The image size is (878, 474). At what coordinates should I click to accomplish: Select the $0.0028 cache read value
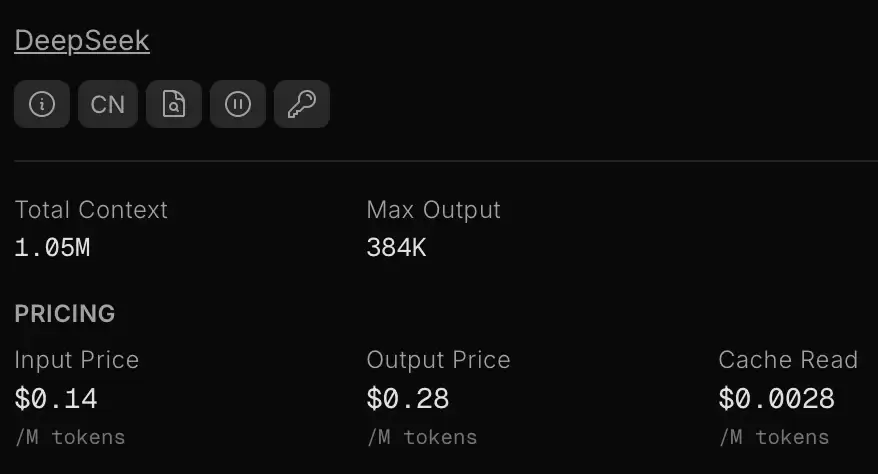[777, 398]
